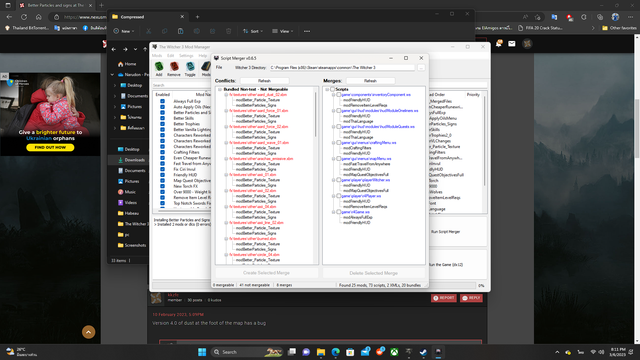Select the Compressed tab in File Explorer
This screenshot has width=640, height=360.
(x=148, y=17)
